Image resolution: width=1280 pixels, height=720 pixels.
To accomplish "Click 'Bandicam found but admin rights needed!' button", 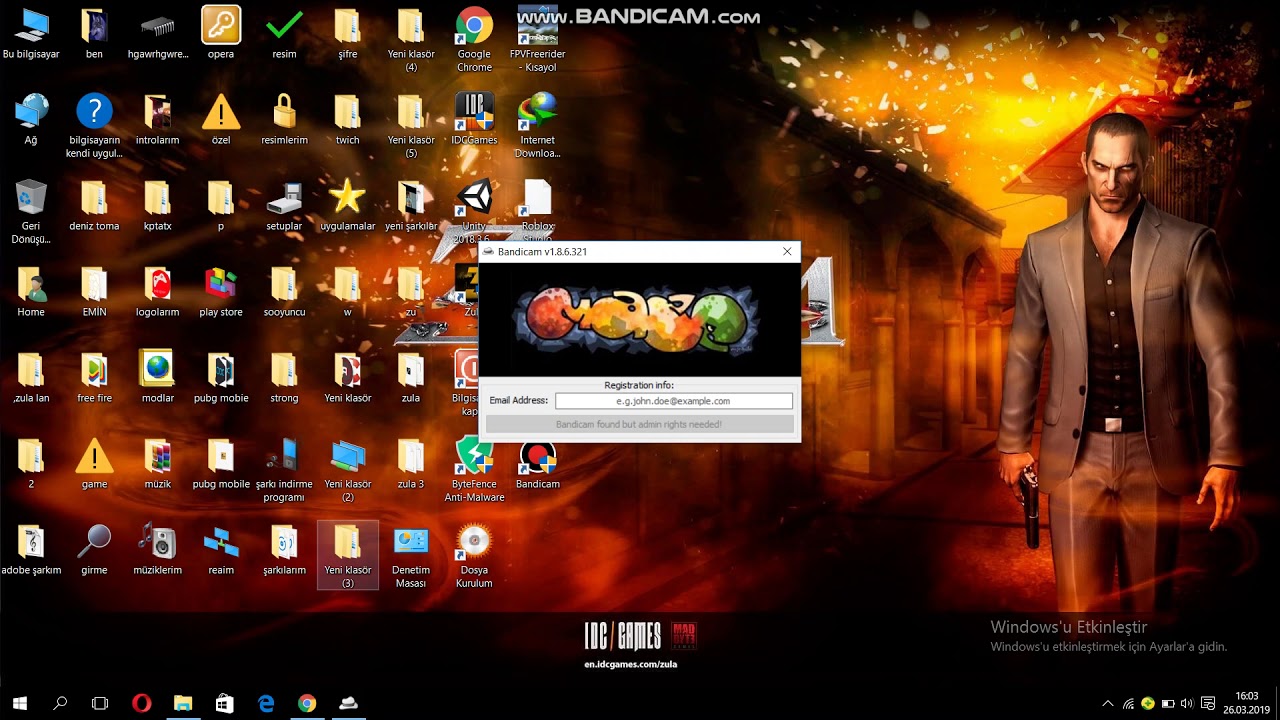I will [639, 425].
